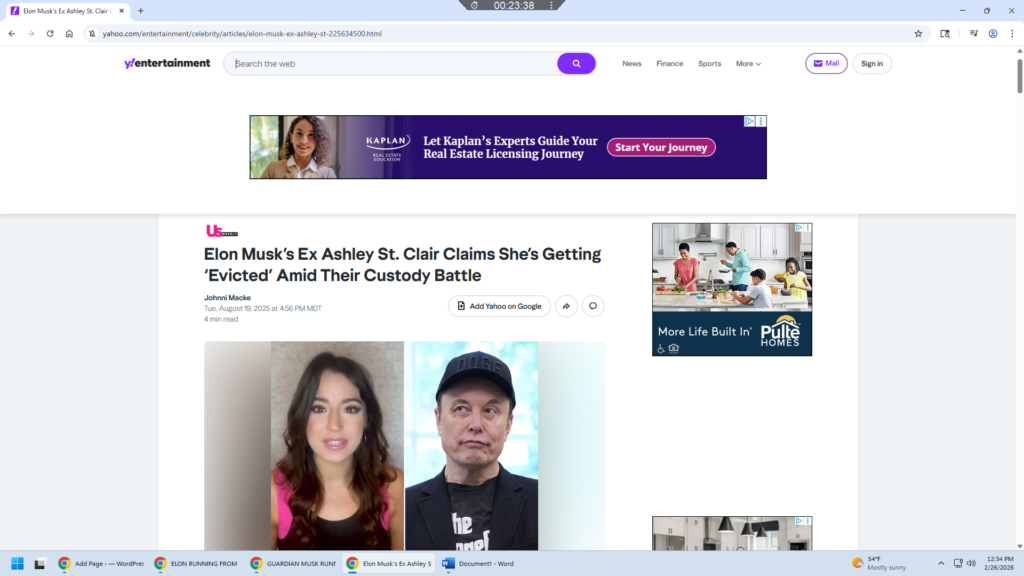Open author Johnni Macke's page

(227, 298)
